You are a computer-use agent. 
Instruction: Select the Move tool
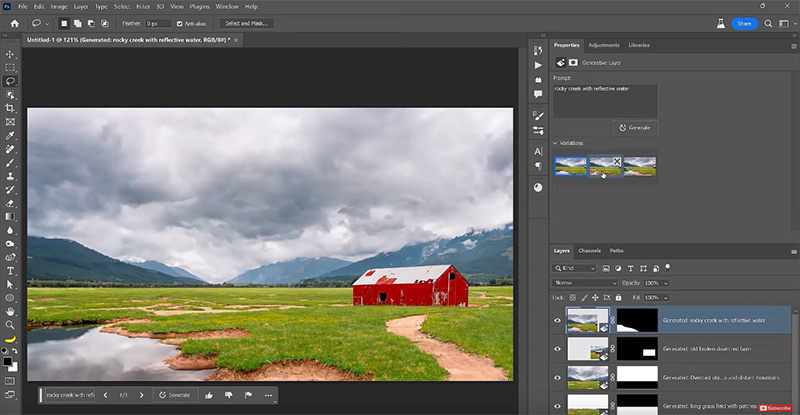(x=10, y=54)
